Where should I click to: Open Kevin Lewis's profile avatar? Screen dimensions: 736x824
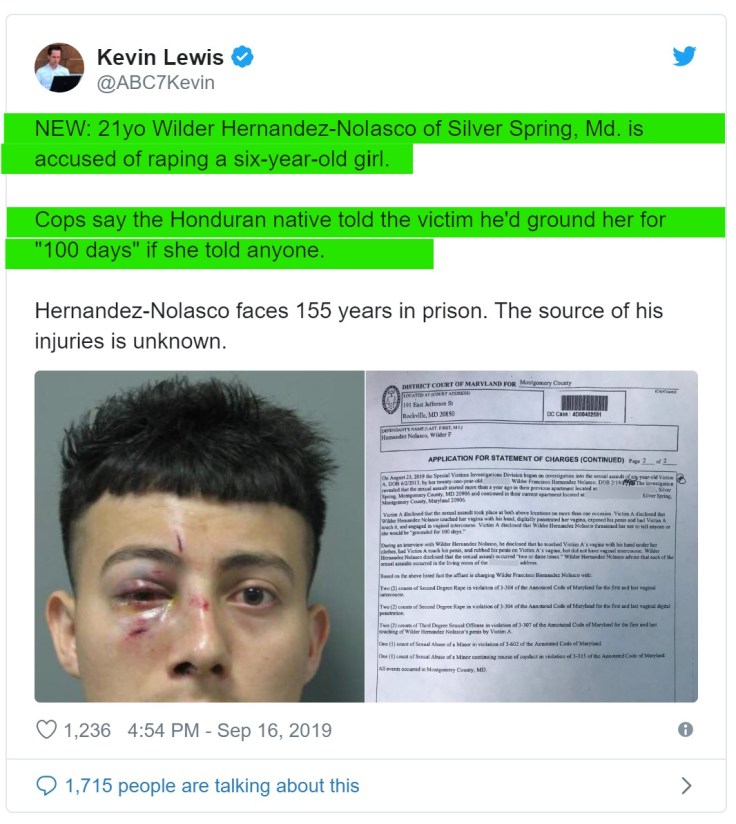[59, 67]
